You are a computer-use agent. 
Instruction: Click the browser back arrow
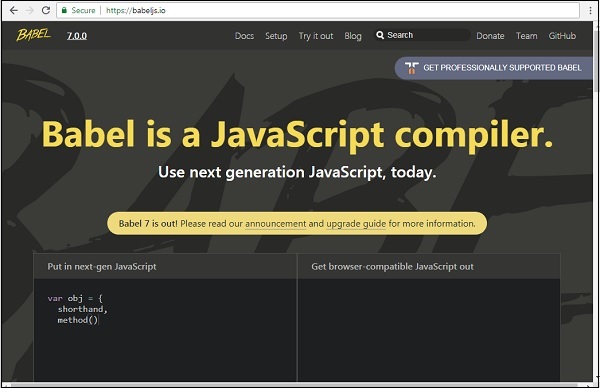click(x=14, y=10)
